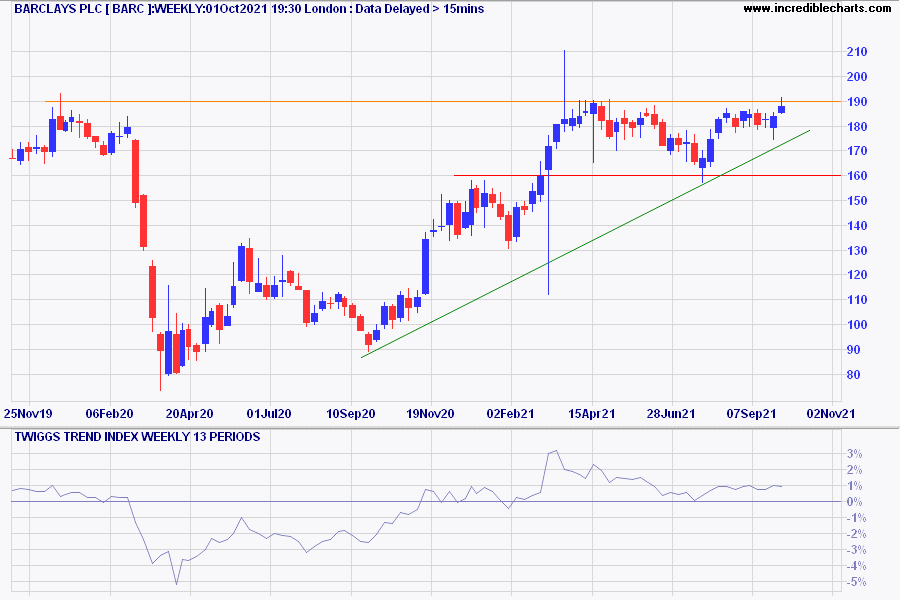Click the 02Nov21 date label

click(x=831, y=413)
